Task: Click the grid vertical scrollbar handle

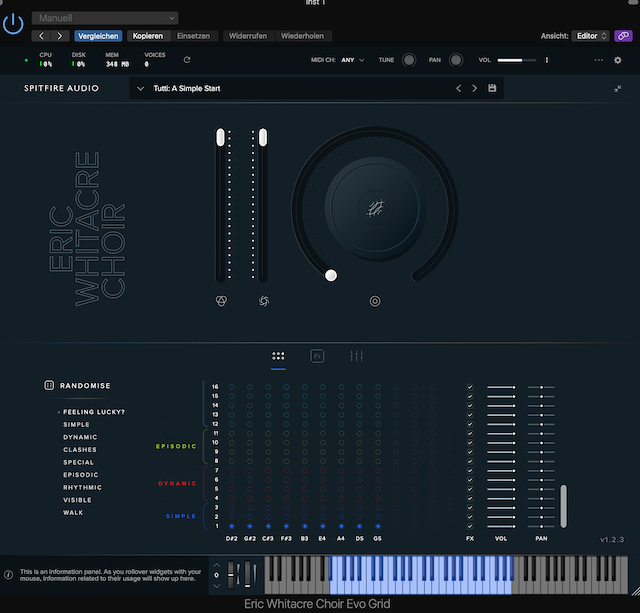Action: (563, 506)
